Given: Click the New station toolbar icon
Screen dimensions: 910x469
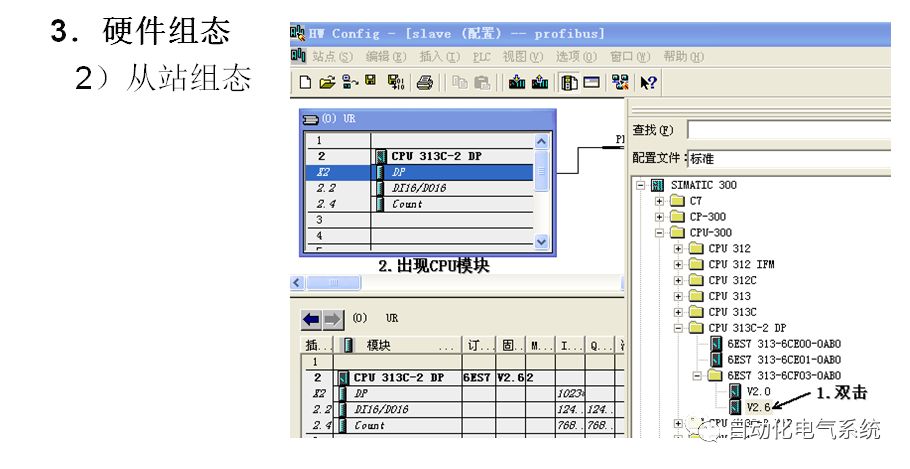Looking at the screenshot, I should [305, 82].
